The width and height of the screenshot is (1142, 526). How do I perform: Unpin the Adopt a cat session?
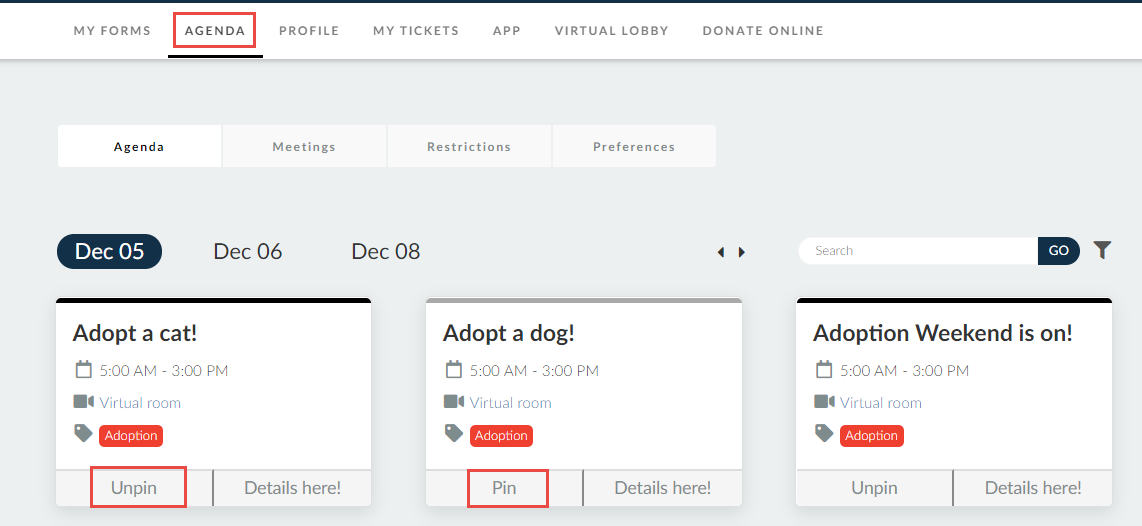[134, 487]
